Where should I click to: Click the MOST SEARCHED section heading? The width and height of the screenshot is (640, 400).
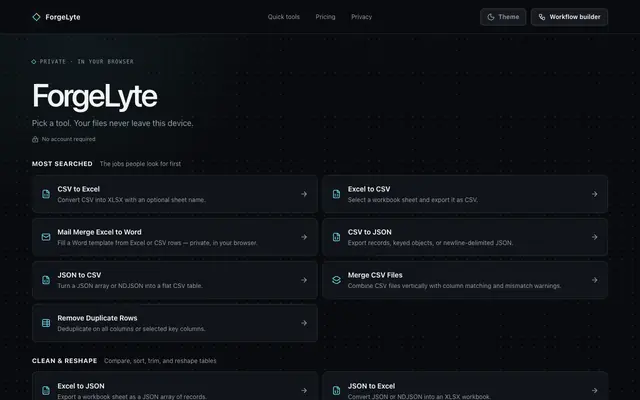(62, 164)
